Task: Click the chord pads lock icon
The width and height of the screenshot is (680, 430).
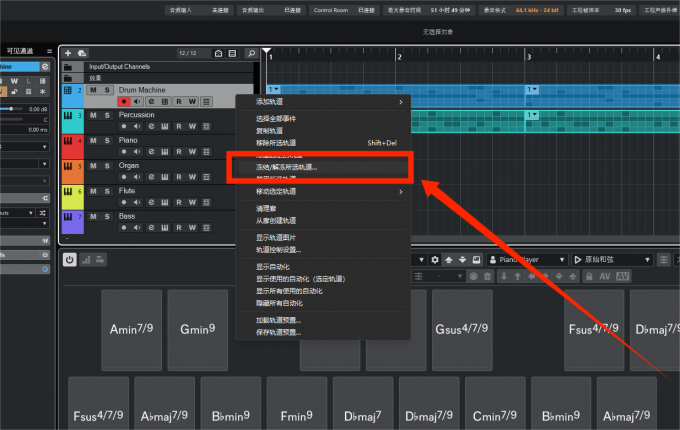Action: click(x=589, y=277)
